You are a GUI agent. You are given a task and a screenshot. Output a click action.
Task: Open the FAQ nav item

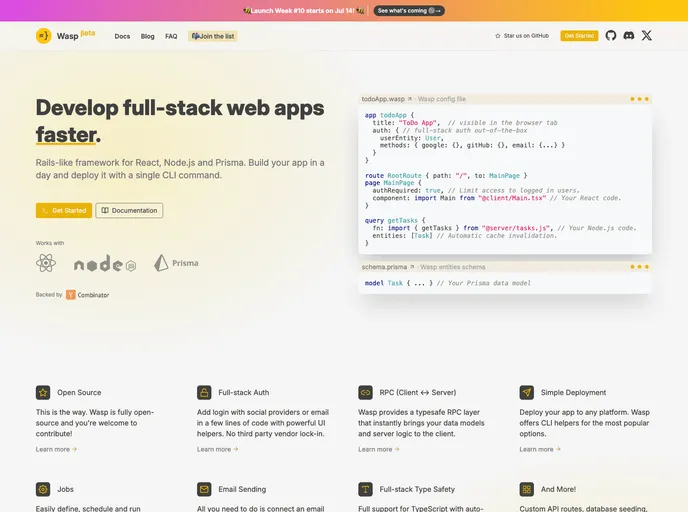(x=171, y=36)
